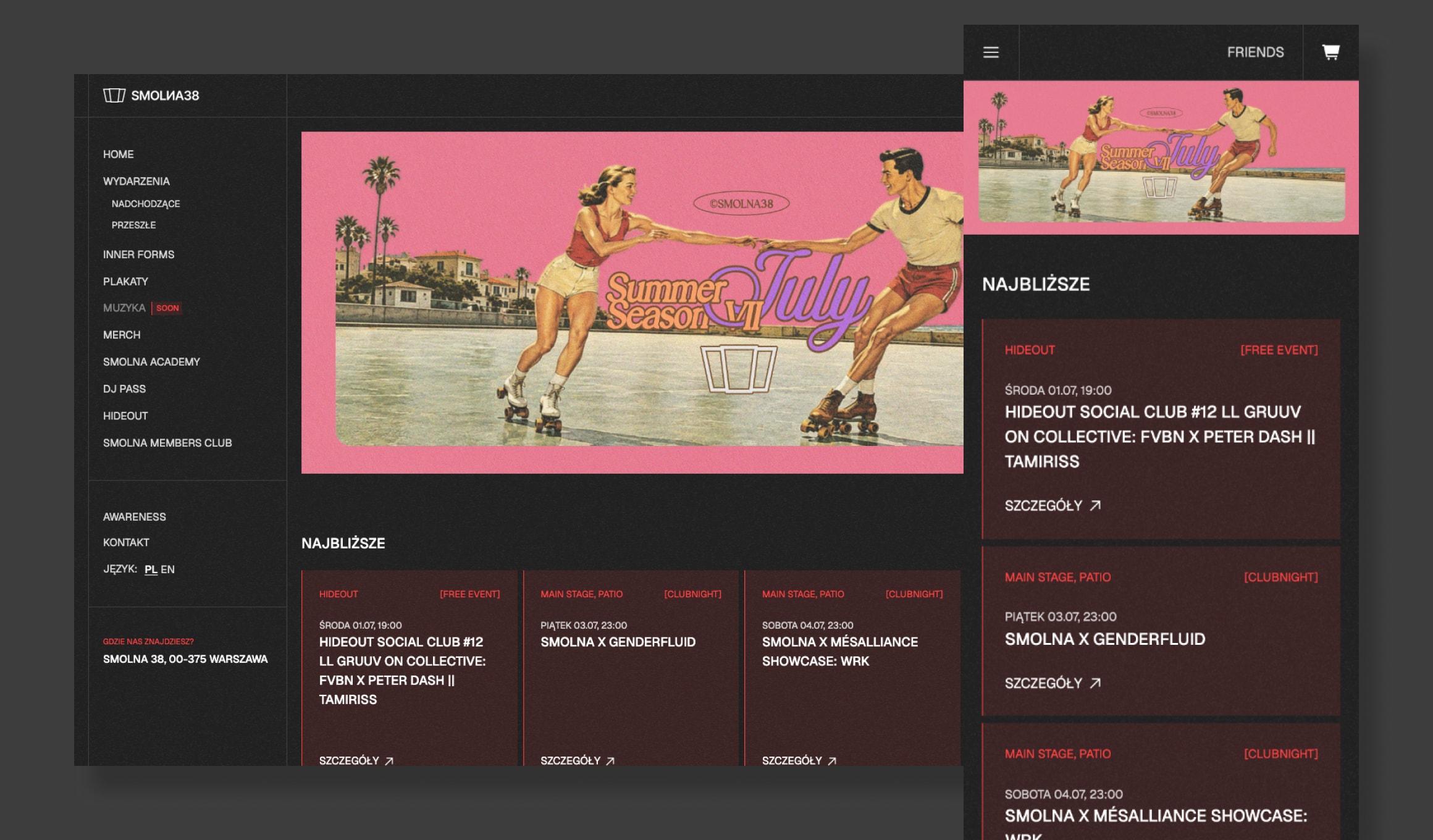1433x840 pixels.
Task: Click mobile title SMOLNA X GENDERFLUID
Action: coord(1105,639)
